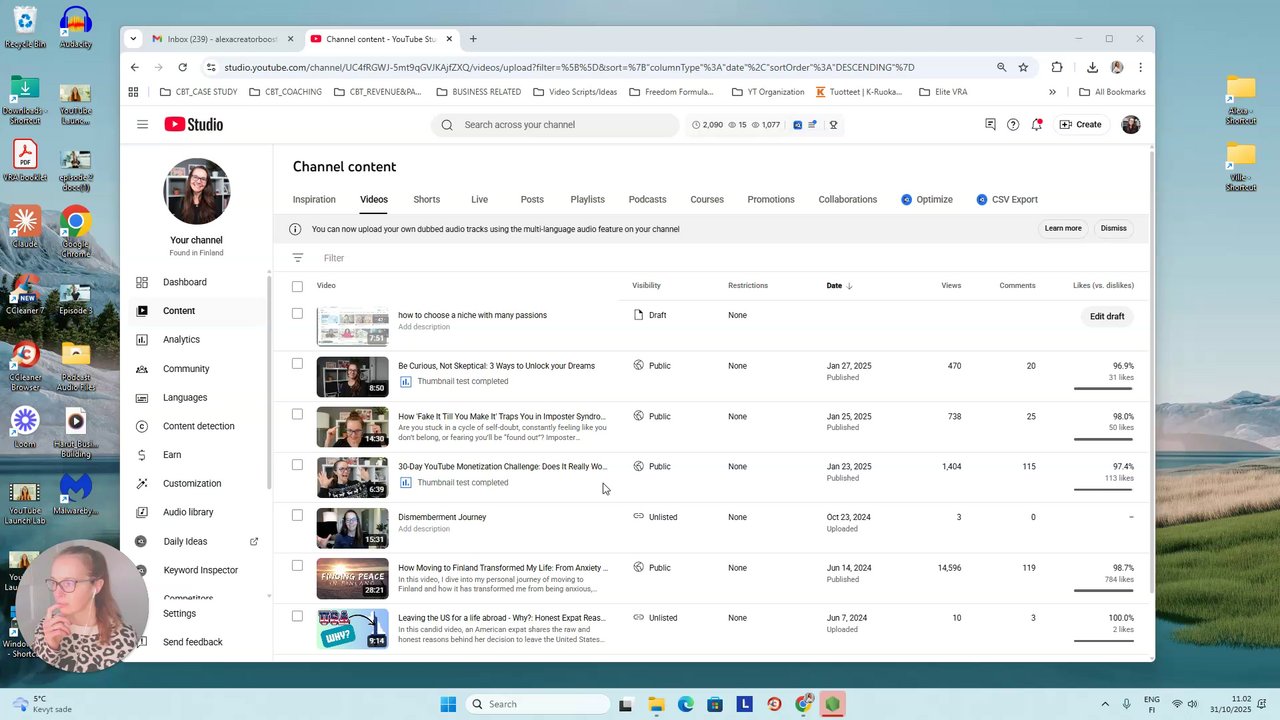This screenshot has width=1280, height=720.
Task: Click the Community people icon
Action: 142,369
